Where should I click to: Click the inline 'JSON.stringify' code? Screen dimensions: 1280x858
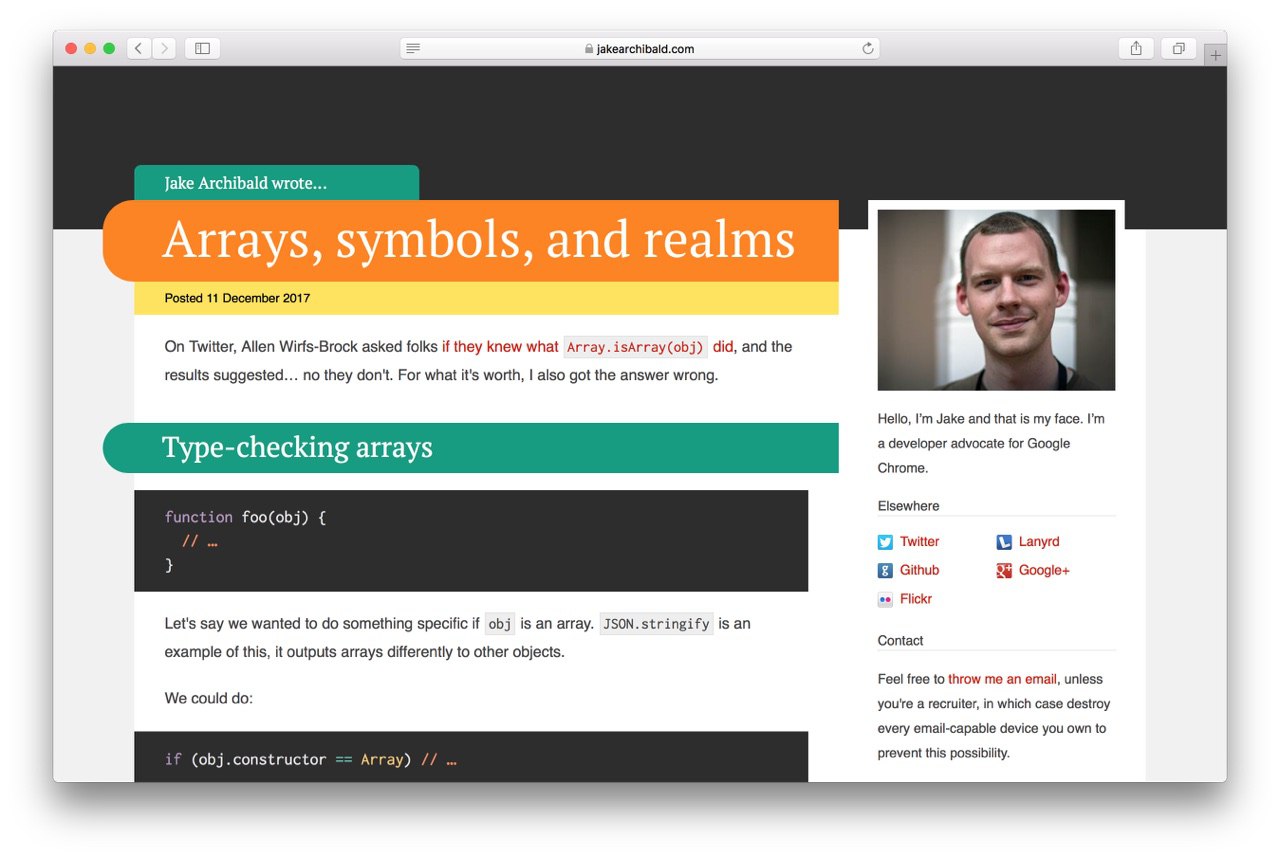pos(656,624)
